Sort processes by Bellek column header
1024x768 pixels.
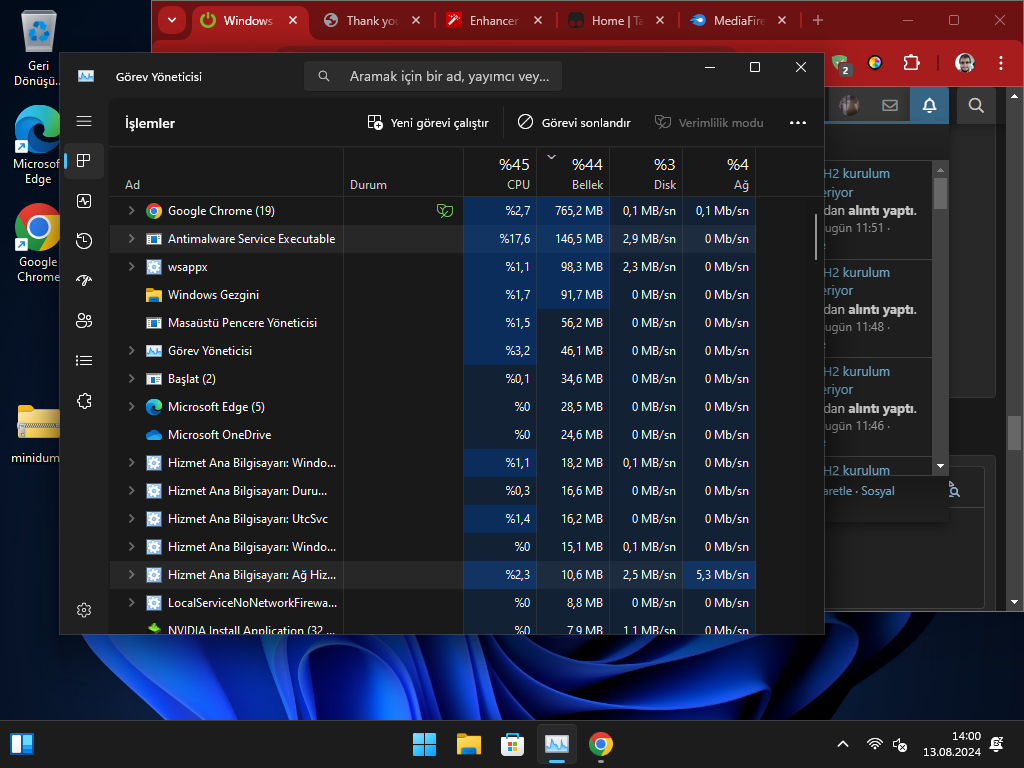(573, 172)
